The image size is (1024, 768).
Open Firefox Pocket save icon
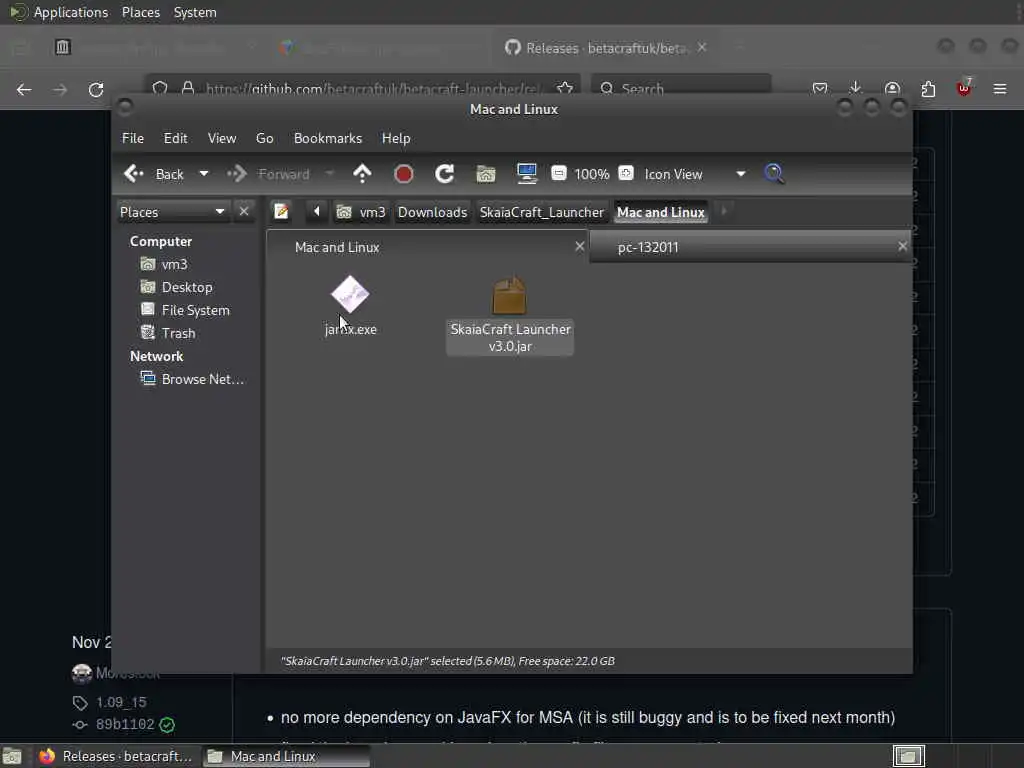[x=820, y=88]
